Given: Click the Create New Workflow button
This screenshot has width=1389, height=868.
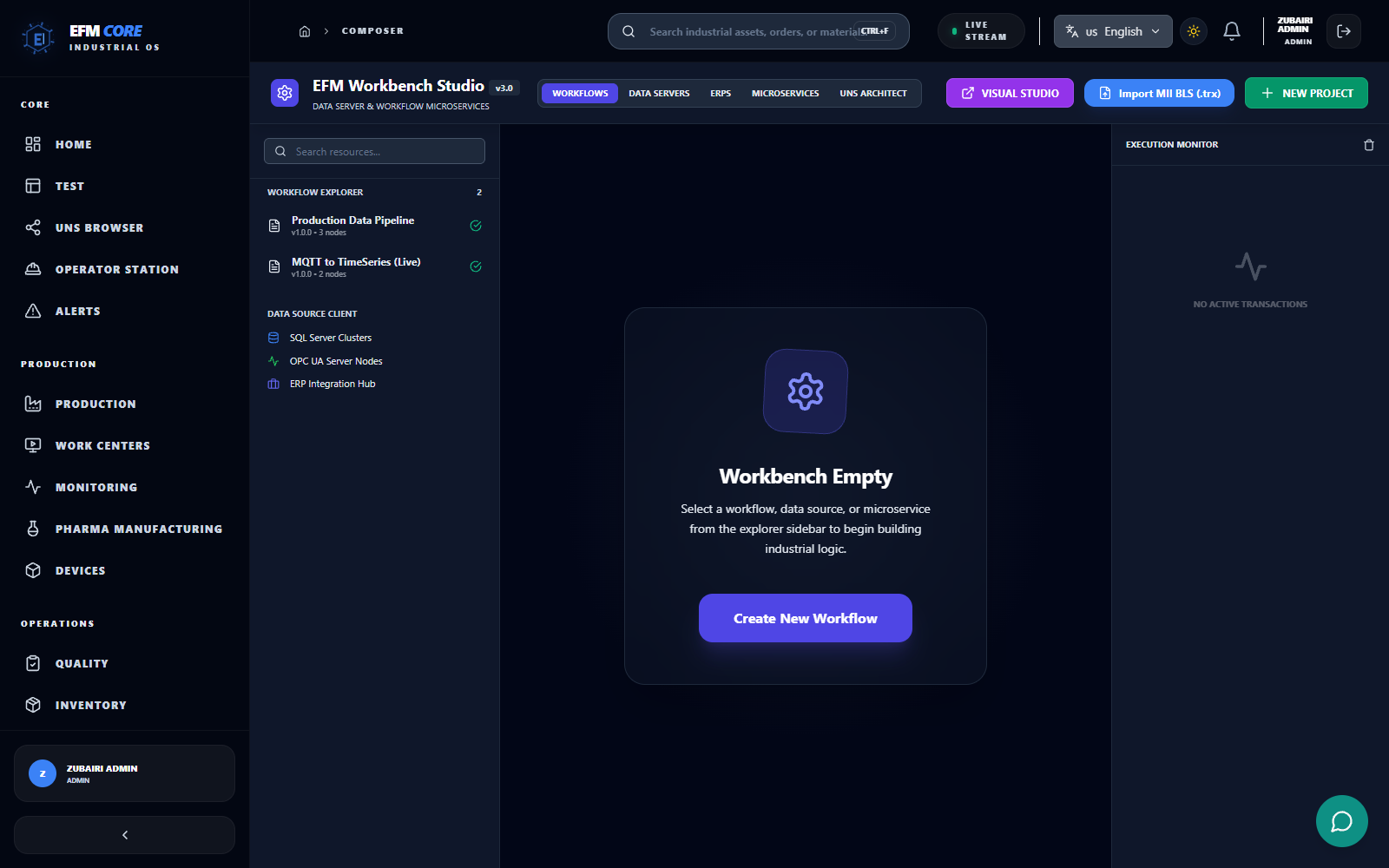Looking at the screenshot, I should (805, 618).
